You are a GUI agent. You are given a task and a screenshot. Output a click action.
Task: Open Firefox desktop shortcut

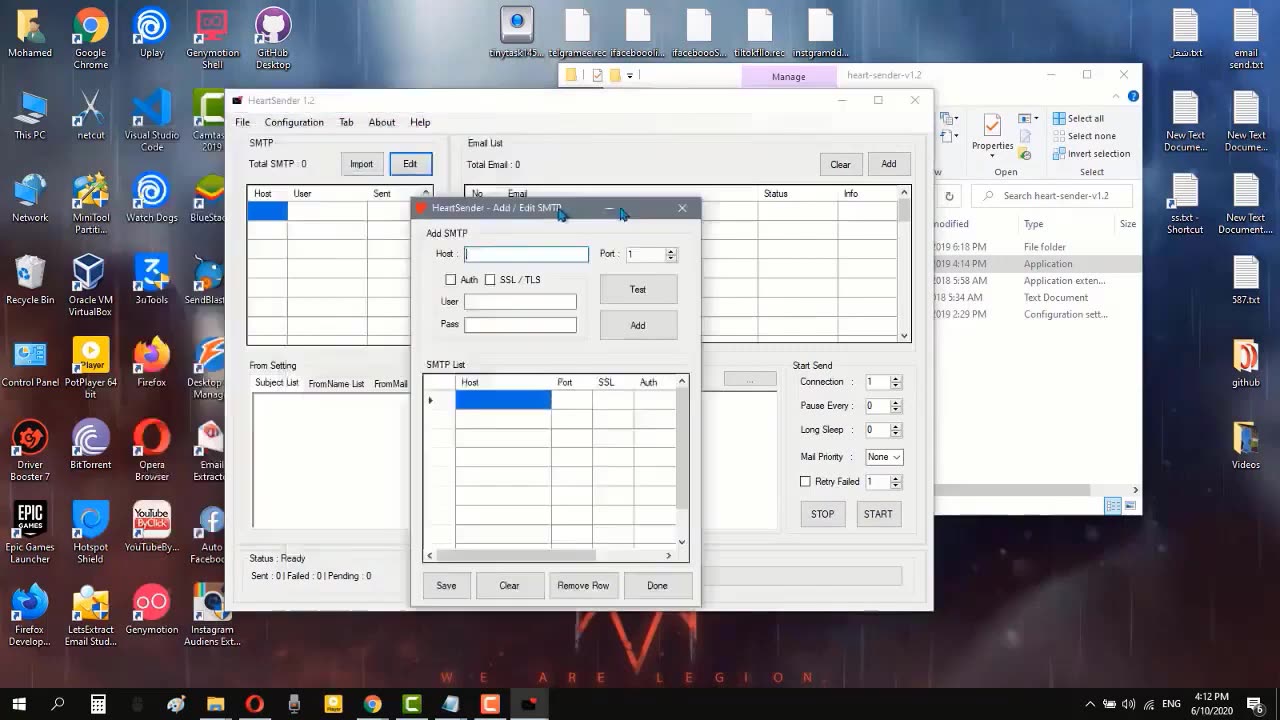click(152, 363)
